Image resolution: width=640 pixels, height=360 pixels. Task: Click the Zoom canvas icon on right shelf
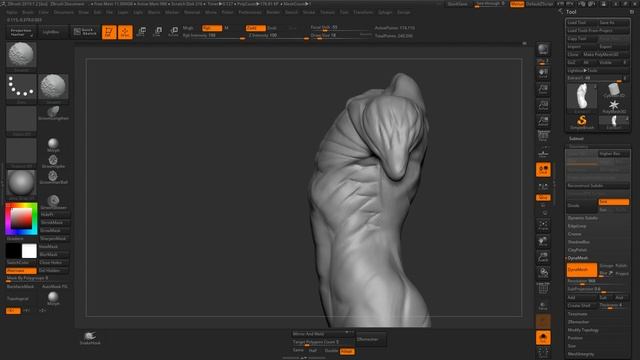pos(543,89)
